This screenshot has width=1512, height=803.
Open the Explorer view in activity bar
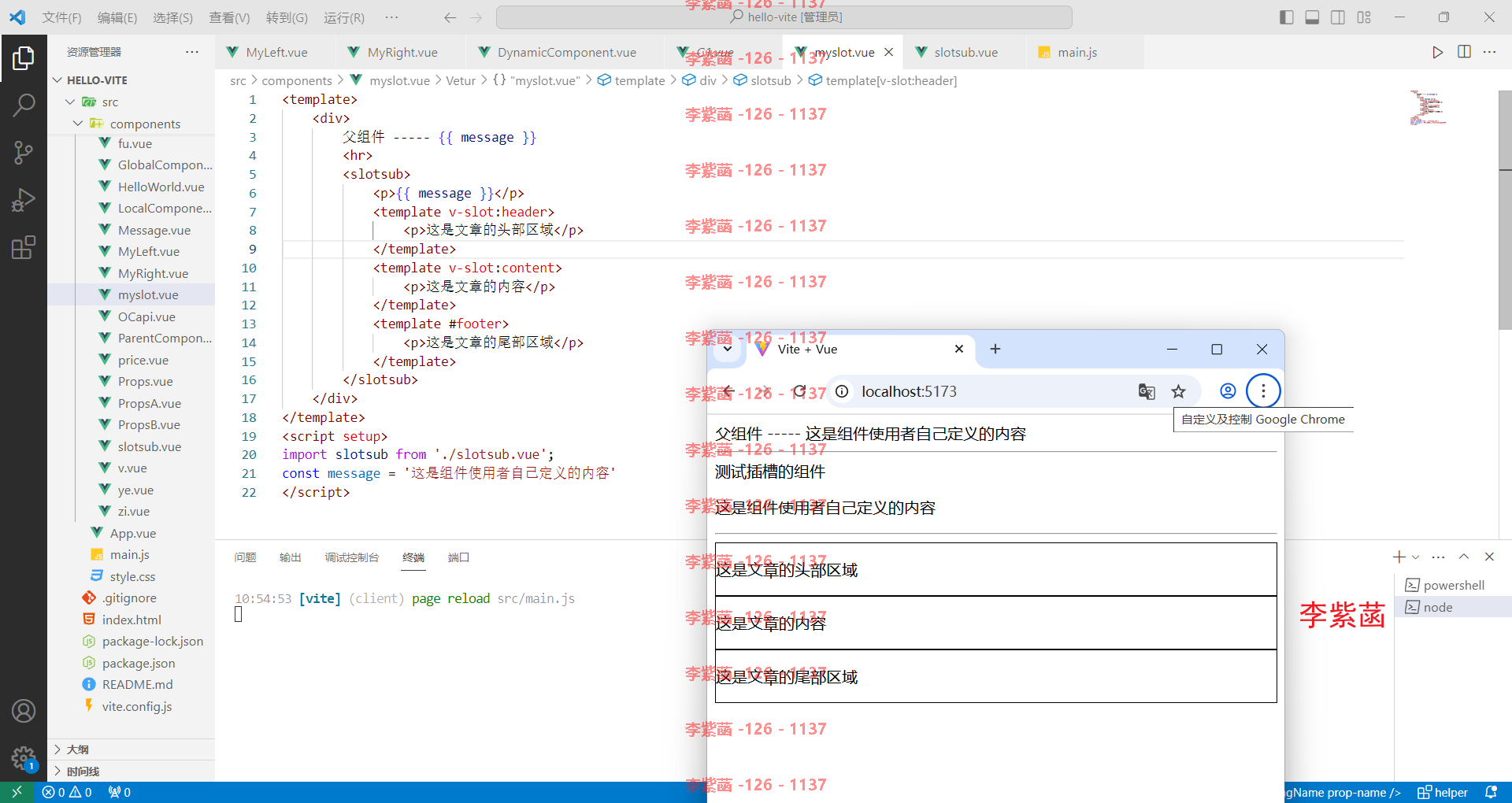click(24, 57)
